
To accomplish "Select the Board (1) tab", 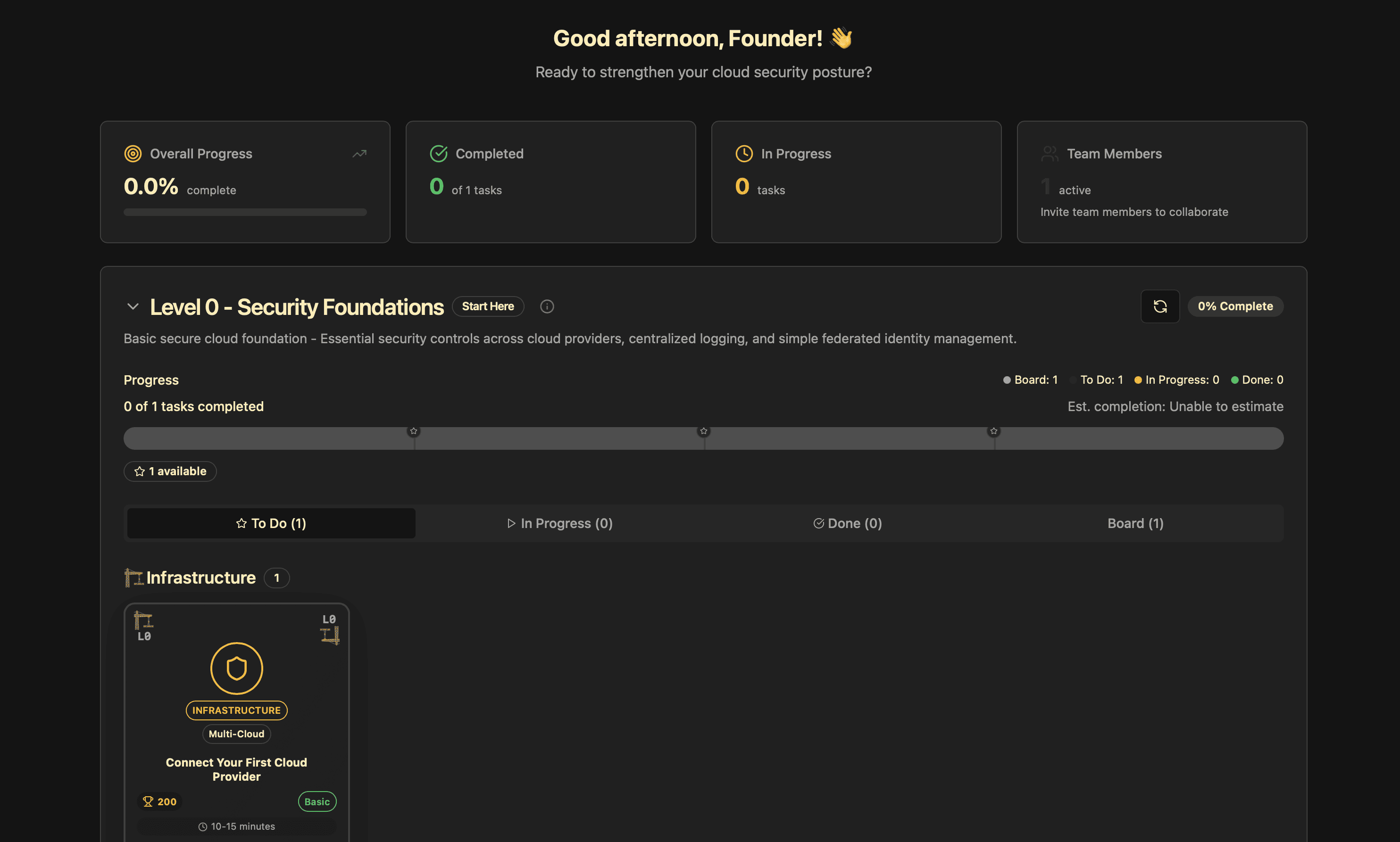I will pyautogui.click(x=1135, y=523).
